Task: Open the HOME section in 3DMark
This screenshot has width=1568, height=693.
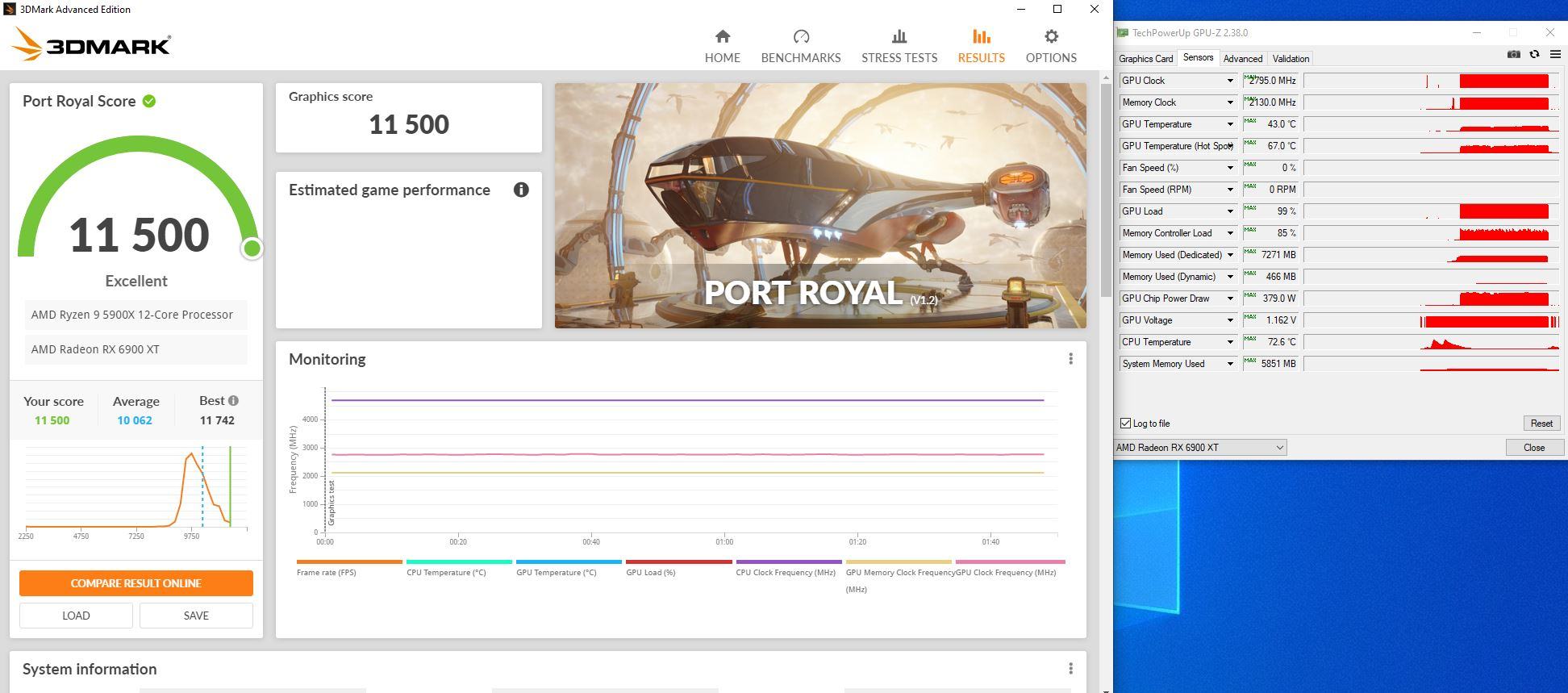Action: (x=722, y=46)
